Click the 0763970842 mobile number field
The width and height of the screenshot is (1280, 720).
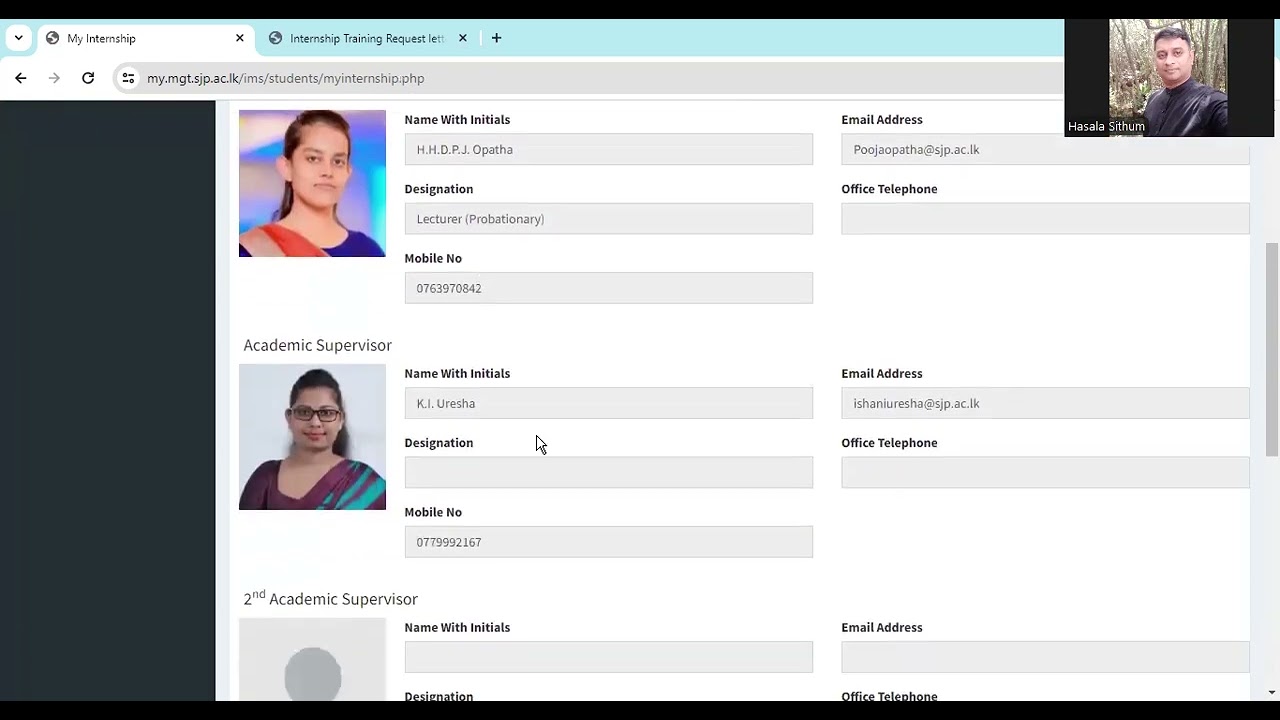tap(608, 288)
